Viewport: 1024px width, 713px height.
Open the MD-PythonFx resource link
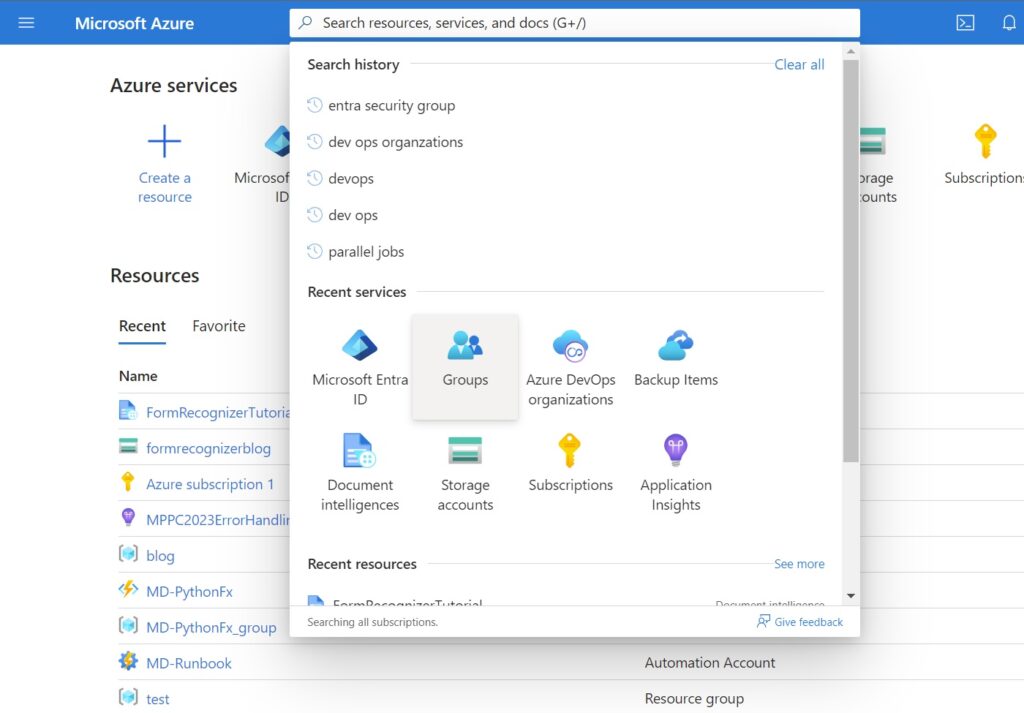click(189, 592)
